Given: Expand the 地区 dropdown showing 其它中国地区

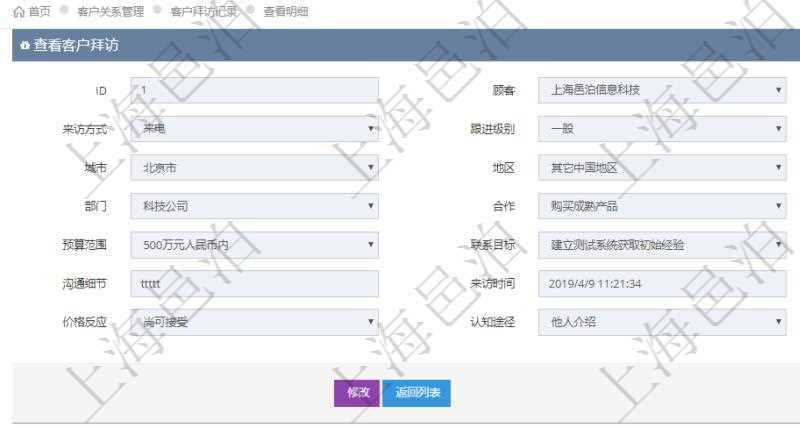Looking at the screenshot, I should tap(662, 167).
